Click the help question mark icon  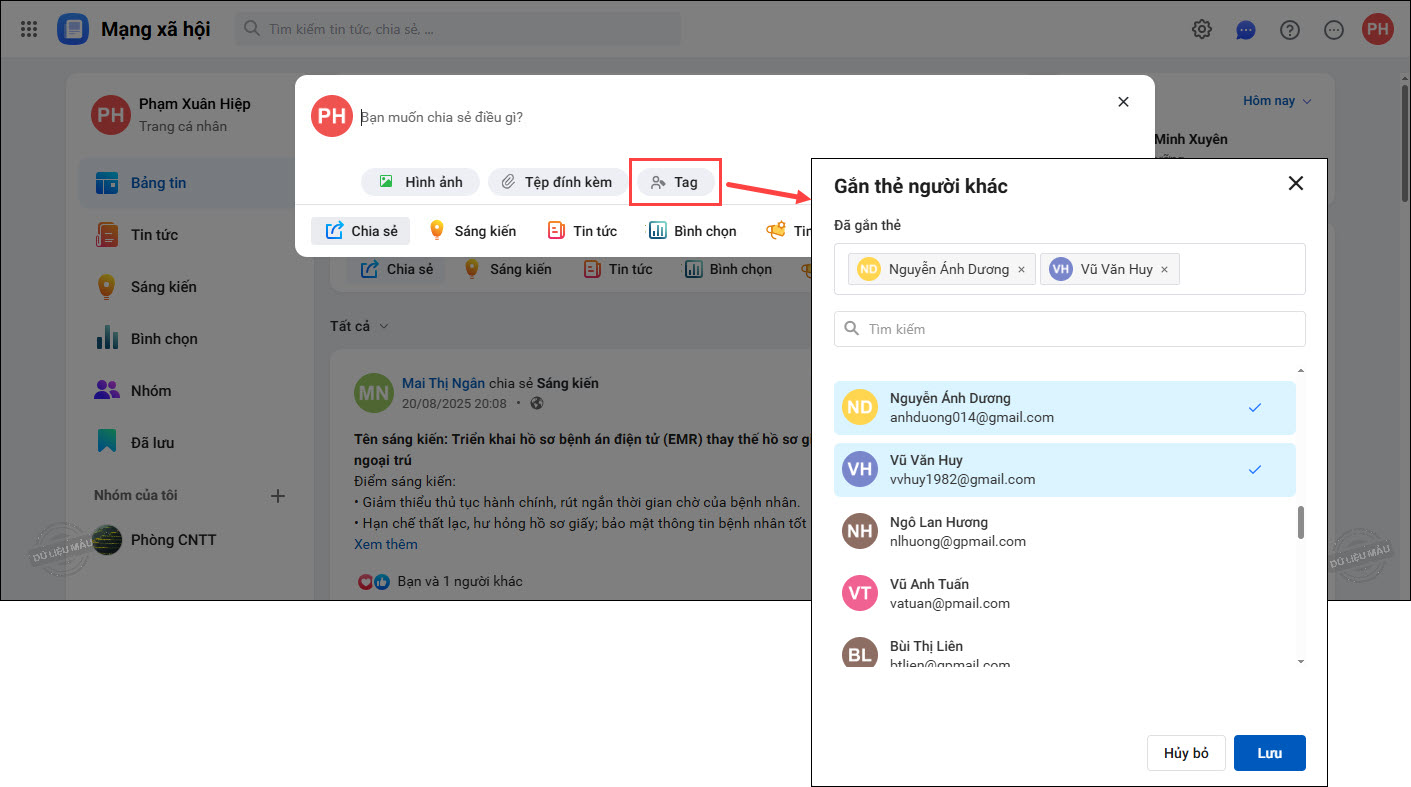1290,29
